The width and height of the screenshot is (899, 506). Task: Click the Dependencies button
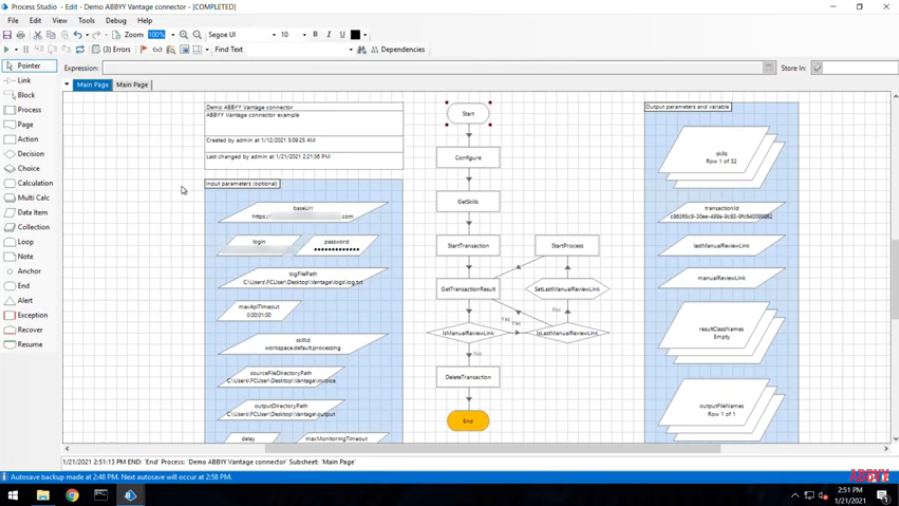click(x=398, y=50)
